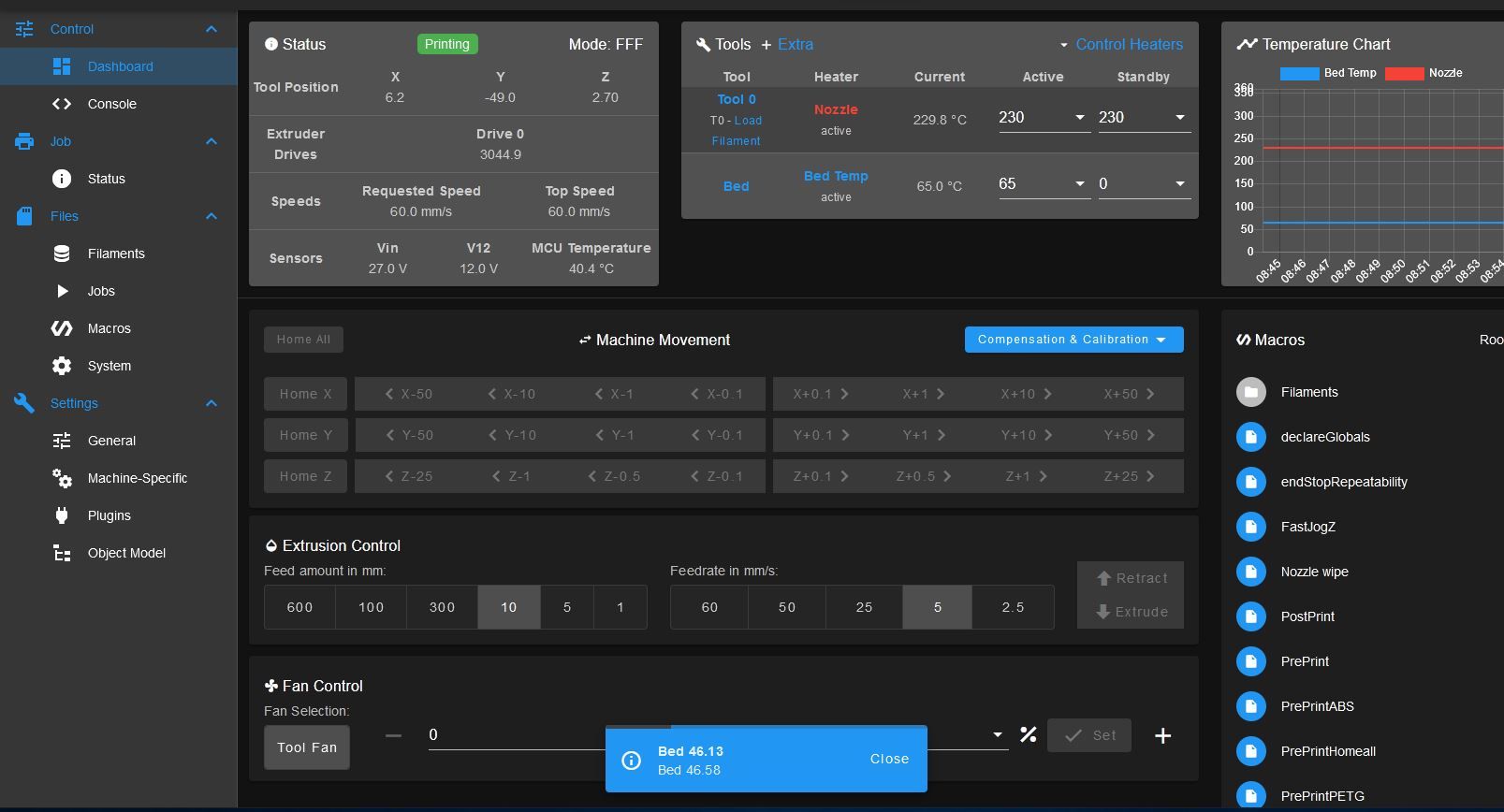Click the General sliders icon
The height and width of the screenshot is (812, 1504).
tap(62, 441)
